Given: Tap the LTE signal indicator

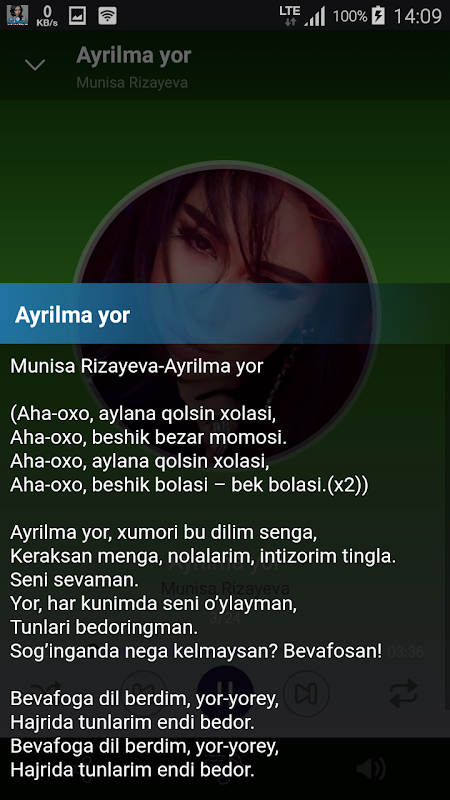Looking at the screenshot, I should coord(290,16).
